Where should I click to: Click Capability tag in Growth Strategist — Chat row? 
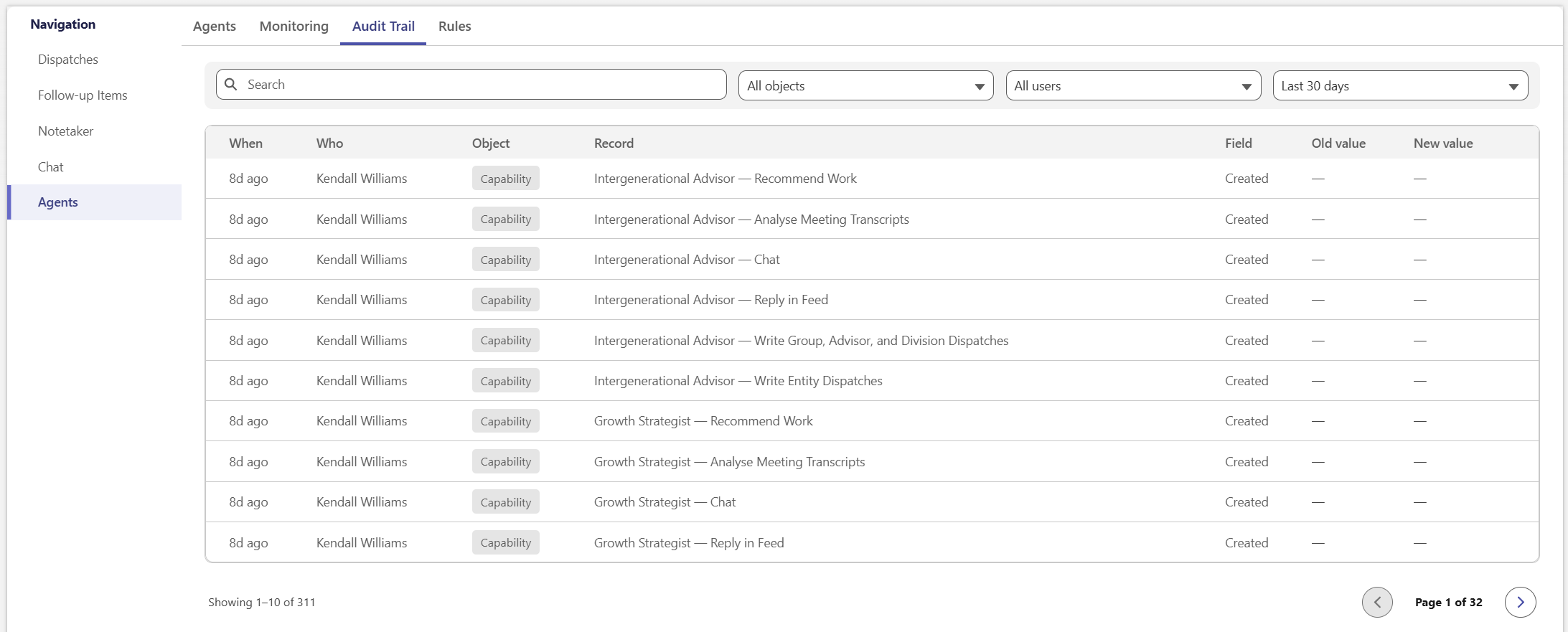click(x=506, y=502)
